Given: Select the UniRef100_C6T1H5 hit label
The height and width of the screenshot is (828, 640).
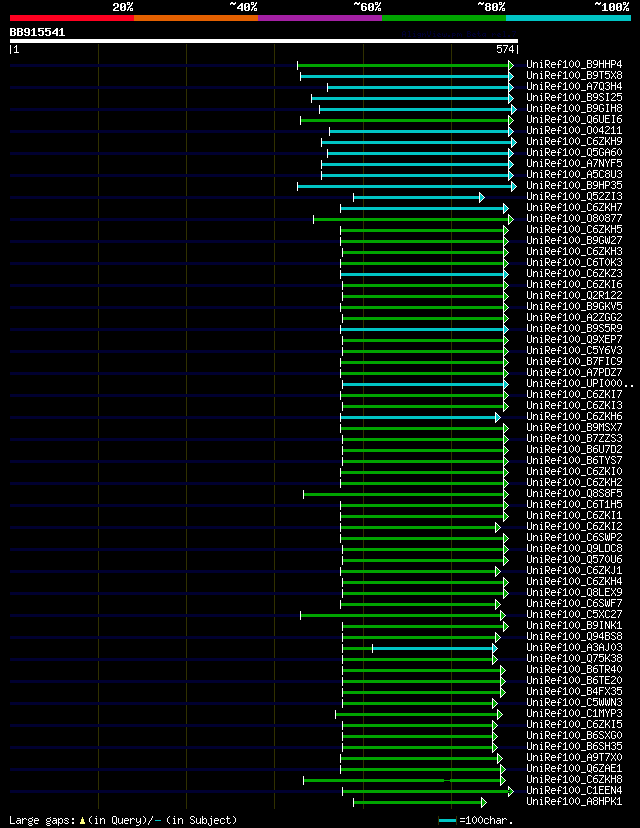Looking at the screenshot, I should tap(574, 504).
